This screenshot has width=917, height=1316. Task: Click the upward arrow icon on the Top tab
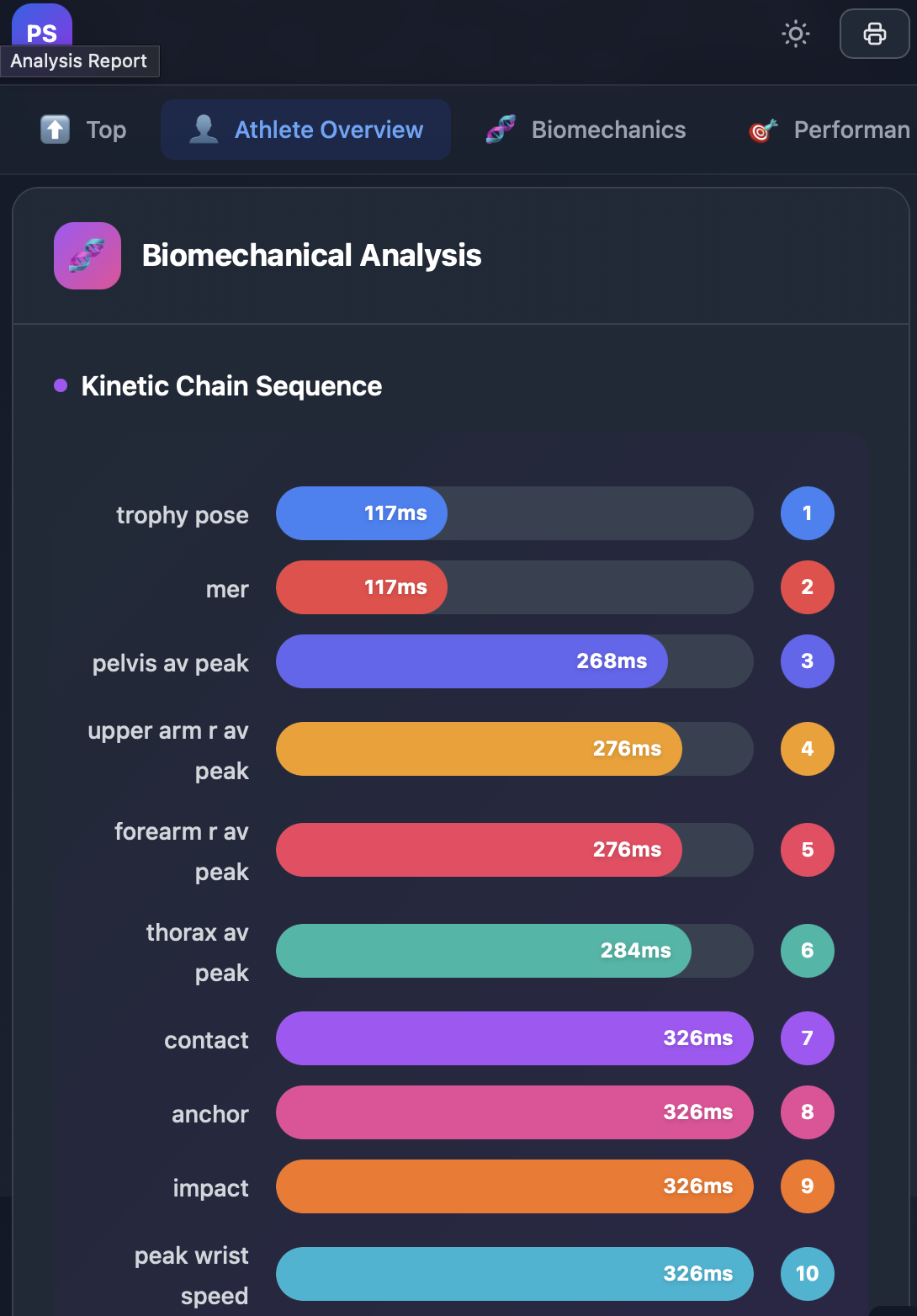coord(54,130)
